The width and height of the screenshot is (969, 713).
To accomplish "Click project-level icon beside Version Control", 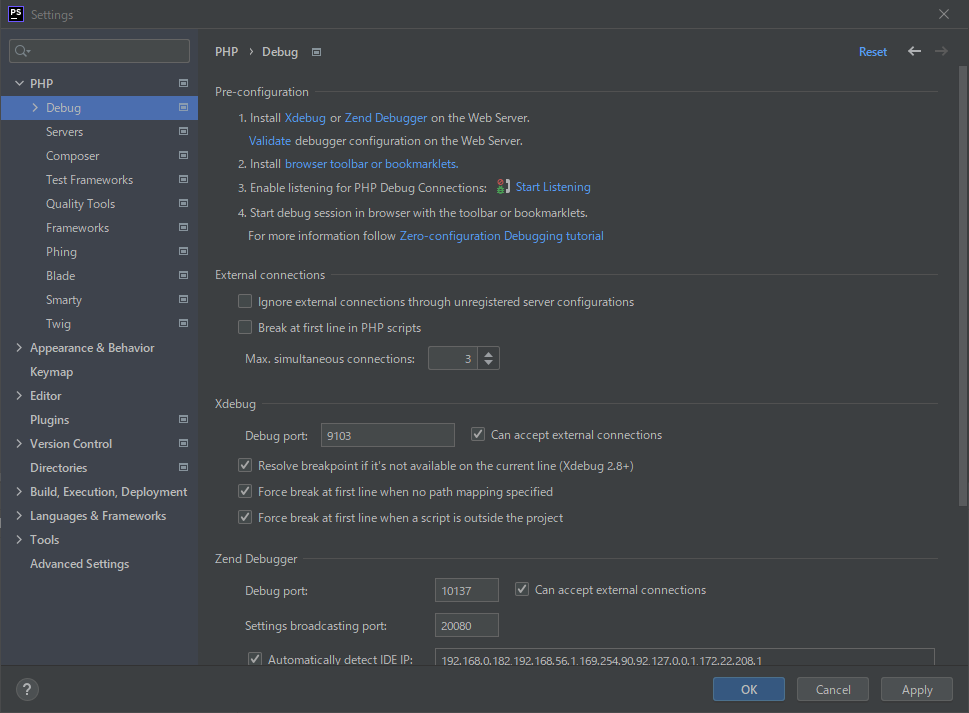I will (x=183, y=444).
